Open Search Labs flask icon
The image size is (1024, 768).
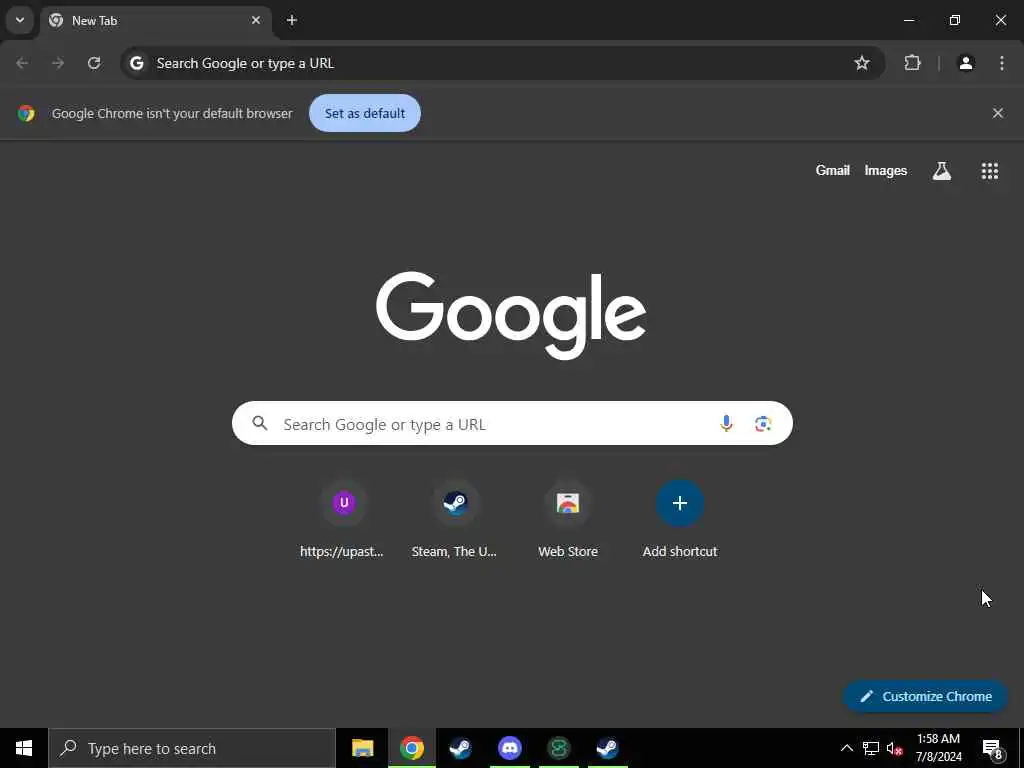(942, 170)
